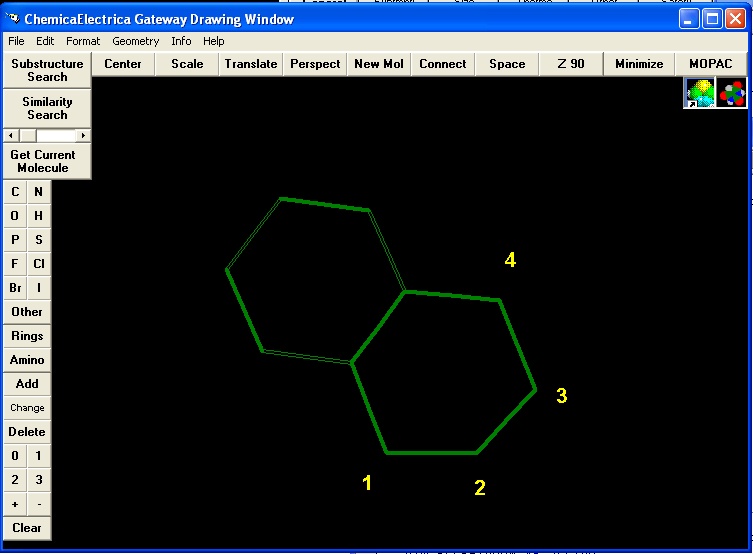The height and width of the screenshot is (554, 753).
Task: Select the iodine I element button
Action: tap(39, 288)
